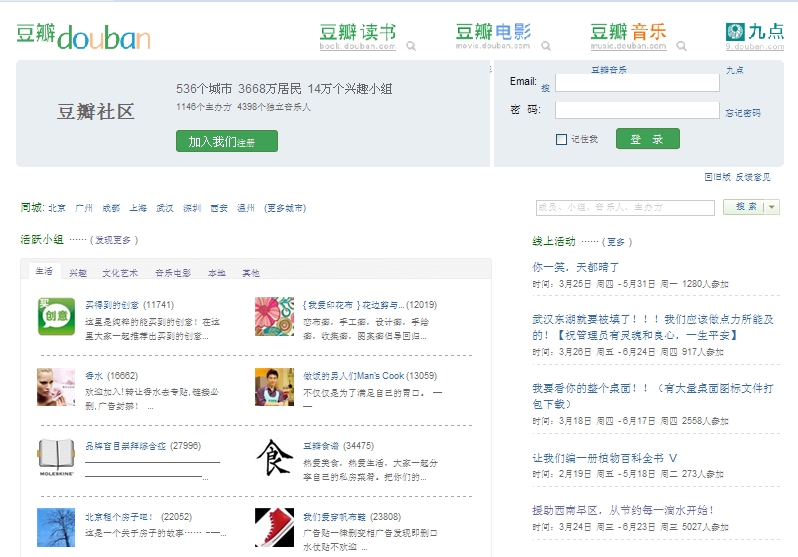Select city 西安
This screenshot has width=798, height=557.
(x=219, y=208)
